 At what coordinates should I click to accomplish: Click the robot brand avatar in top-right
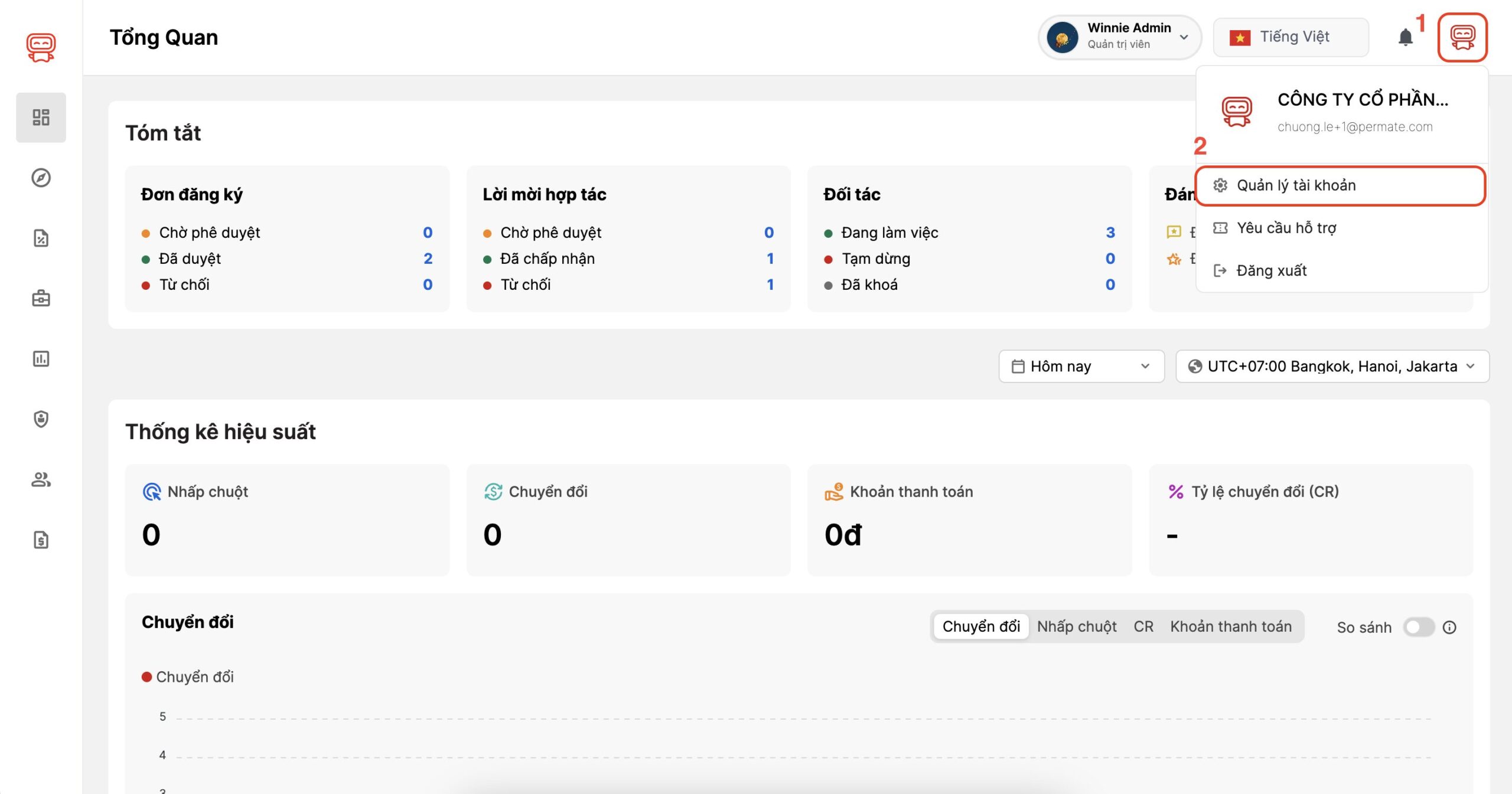1462,38
